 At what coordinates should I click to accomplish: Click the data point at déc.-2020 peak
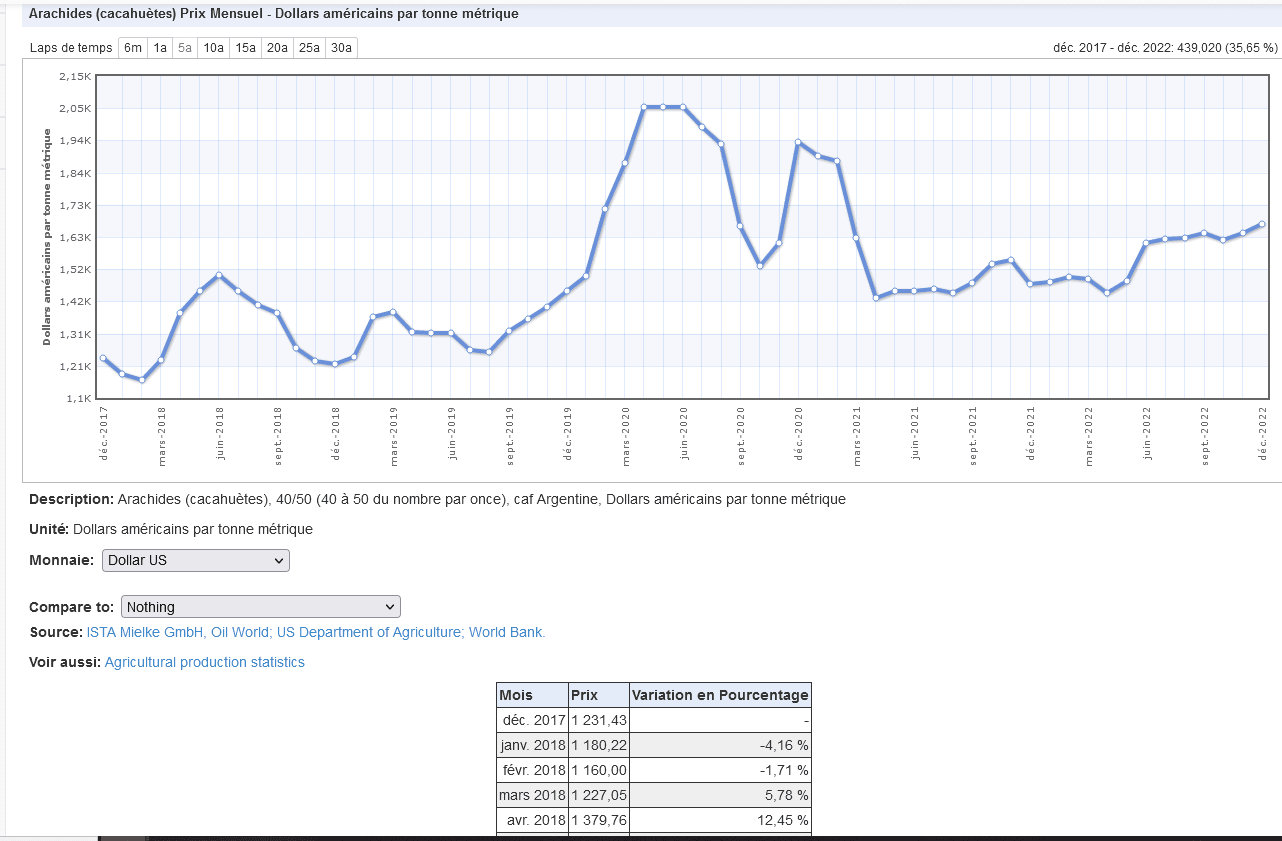point(798,142)
